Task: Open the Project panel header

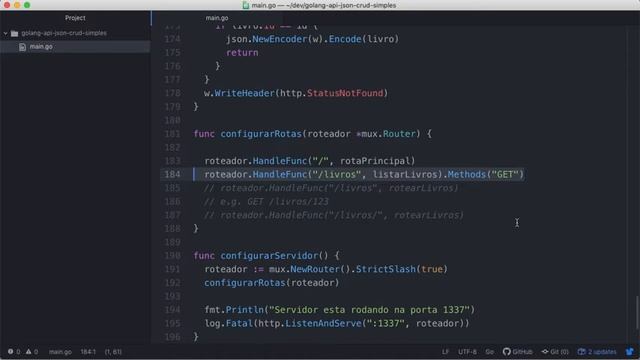Action: pyautogui.click(x=75, y=18)
